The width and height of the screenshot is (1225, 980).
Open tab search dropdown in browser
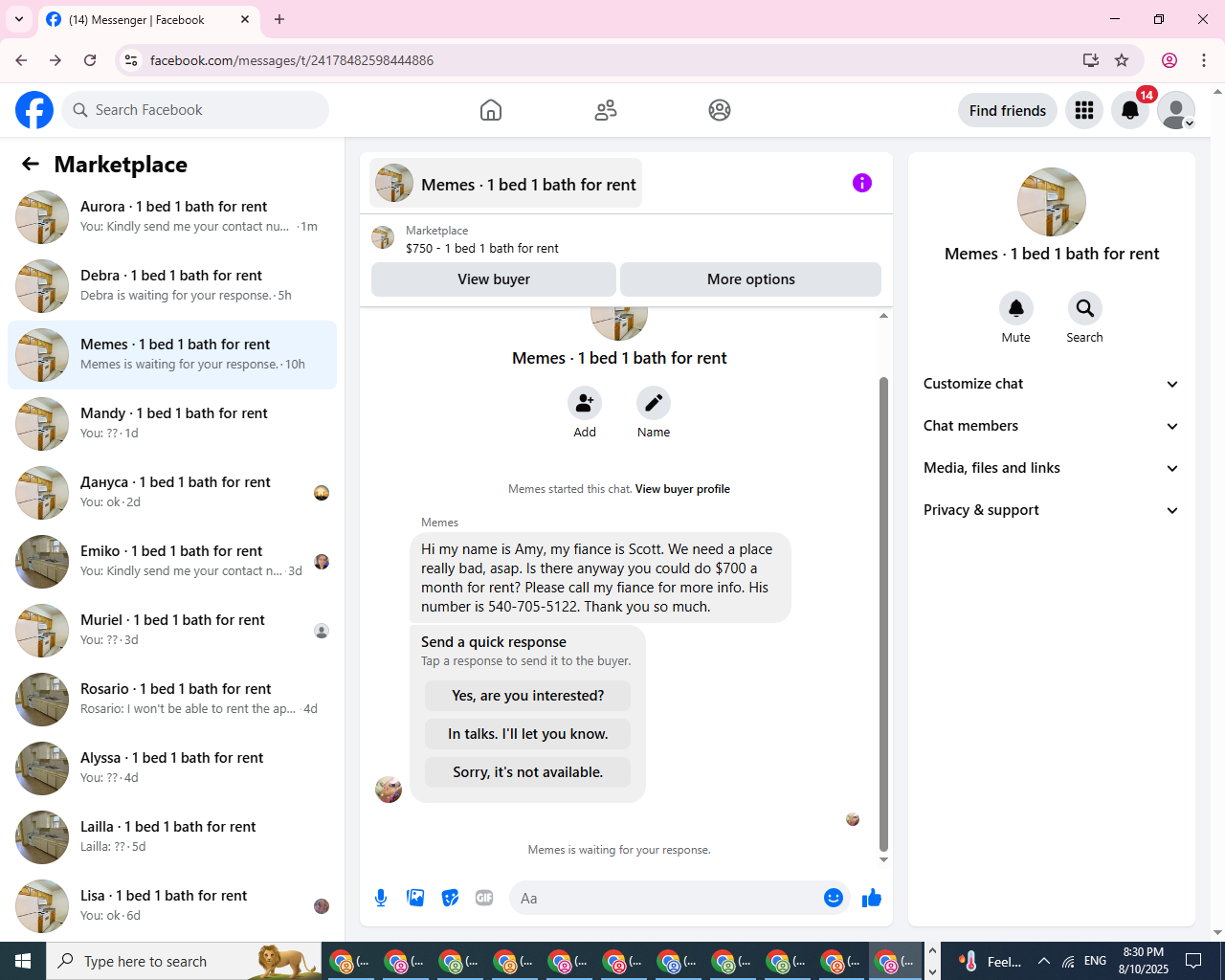coord(19,19)
